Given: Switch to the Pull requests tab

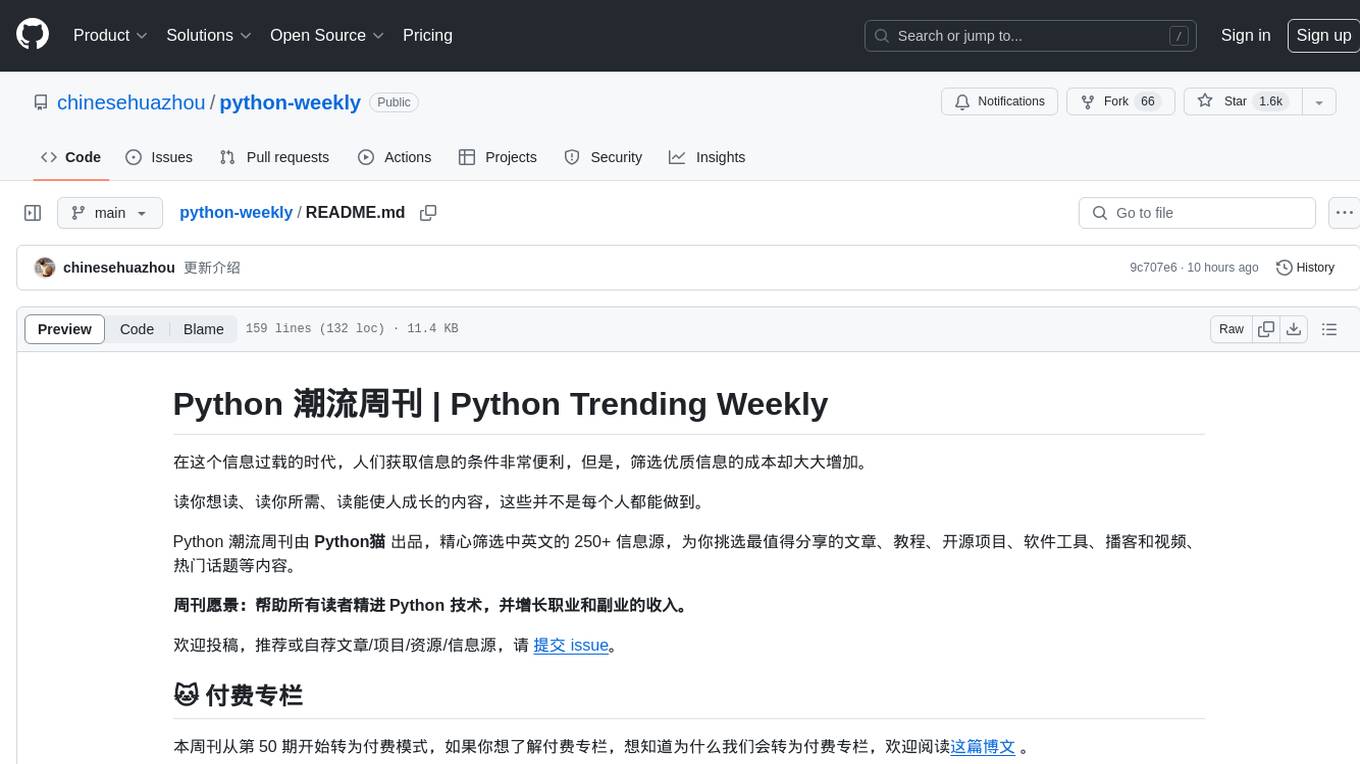Looking at the screenshot, I should tap(274, 157).
